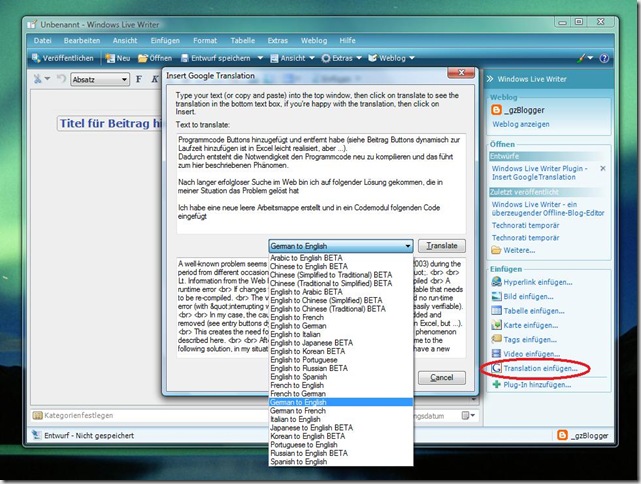This screenshot has width=641, height=484.
Task: Click the Video einfügen... film icon
Action: tap(496, 354)
